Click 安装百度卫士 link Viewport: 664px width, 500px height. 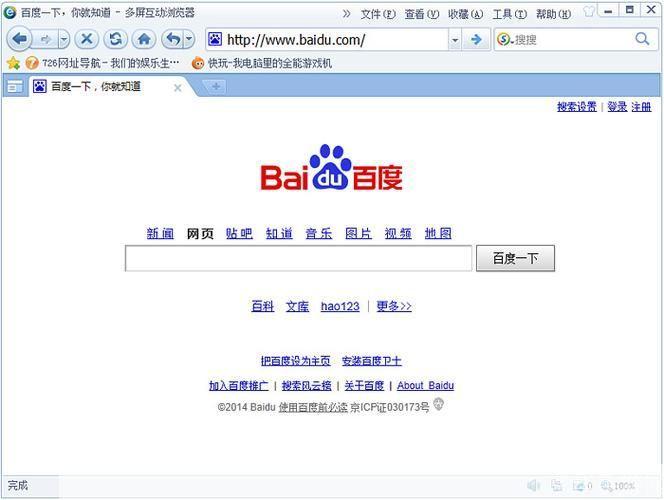point(371,361)
